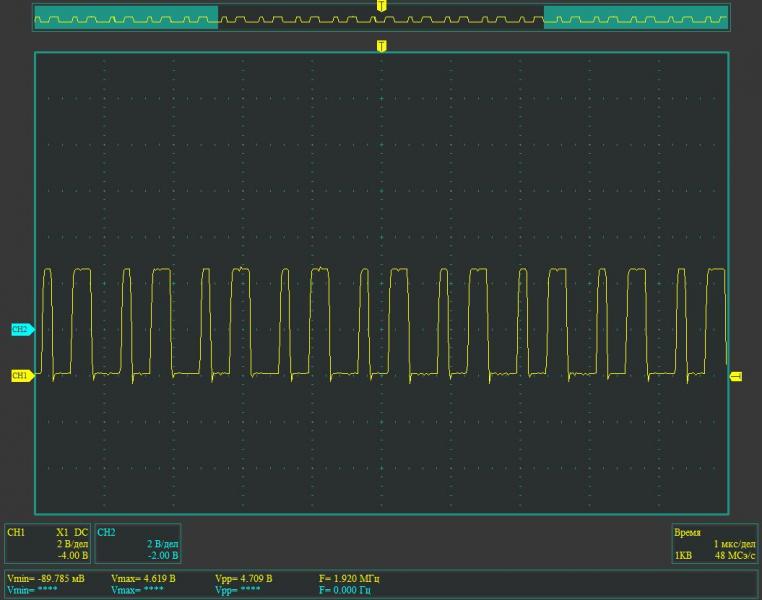Click the CH1 Vmin -89.785 mV measurement
Image resolution: width=762 pixels, height=600 pixels.
pos(43,579)
